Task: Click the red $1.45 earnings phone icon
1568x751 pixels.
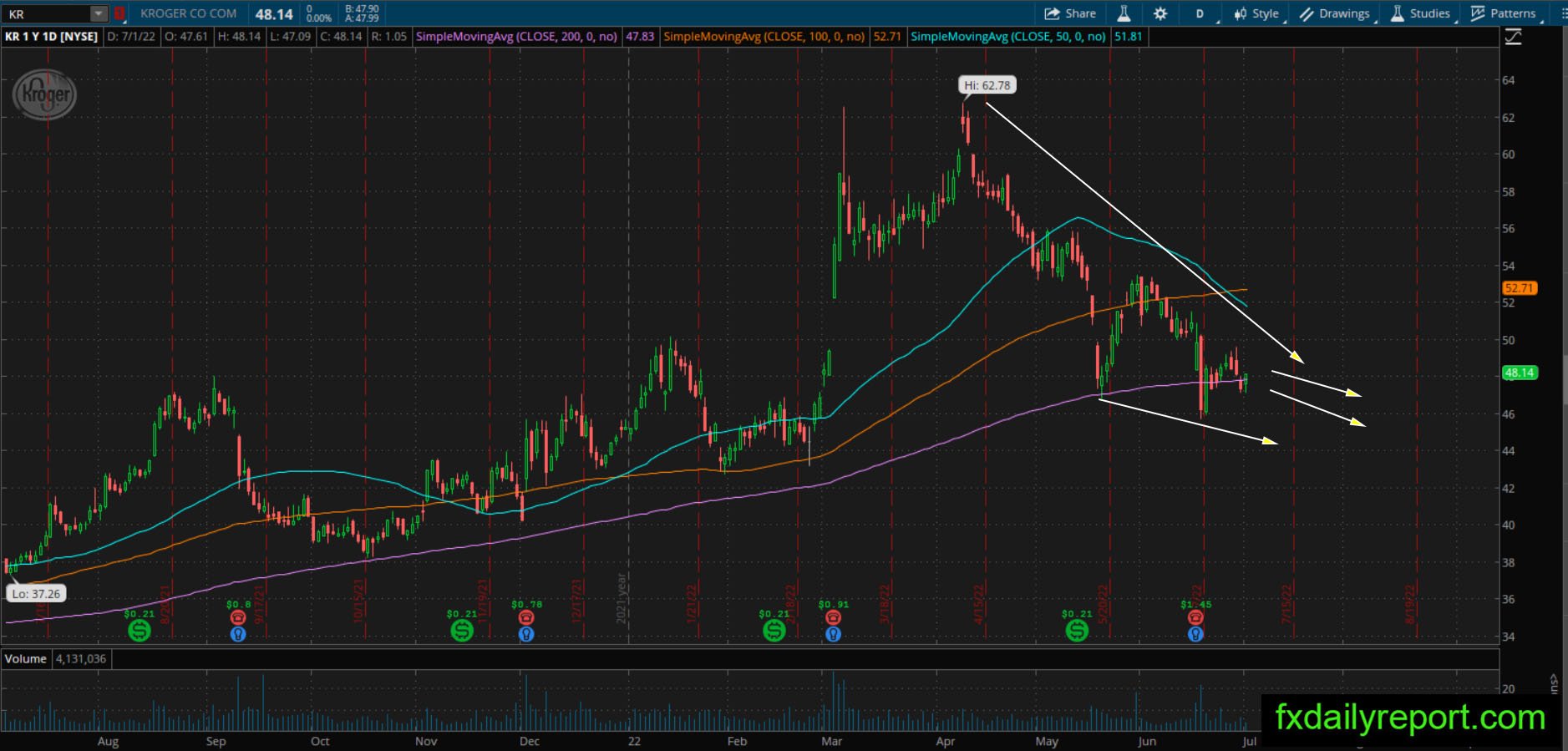Action: (1195, 617)
